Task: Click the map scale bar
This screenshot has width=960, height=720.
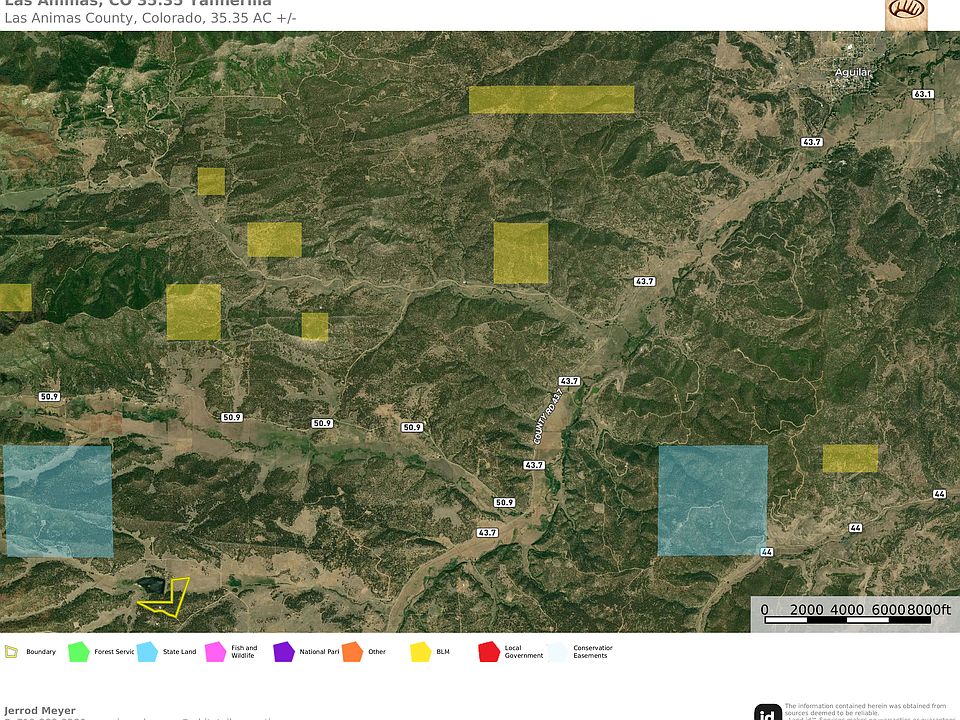Action: pyautogui.click(x=855, y=614)
